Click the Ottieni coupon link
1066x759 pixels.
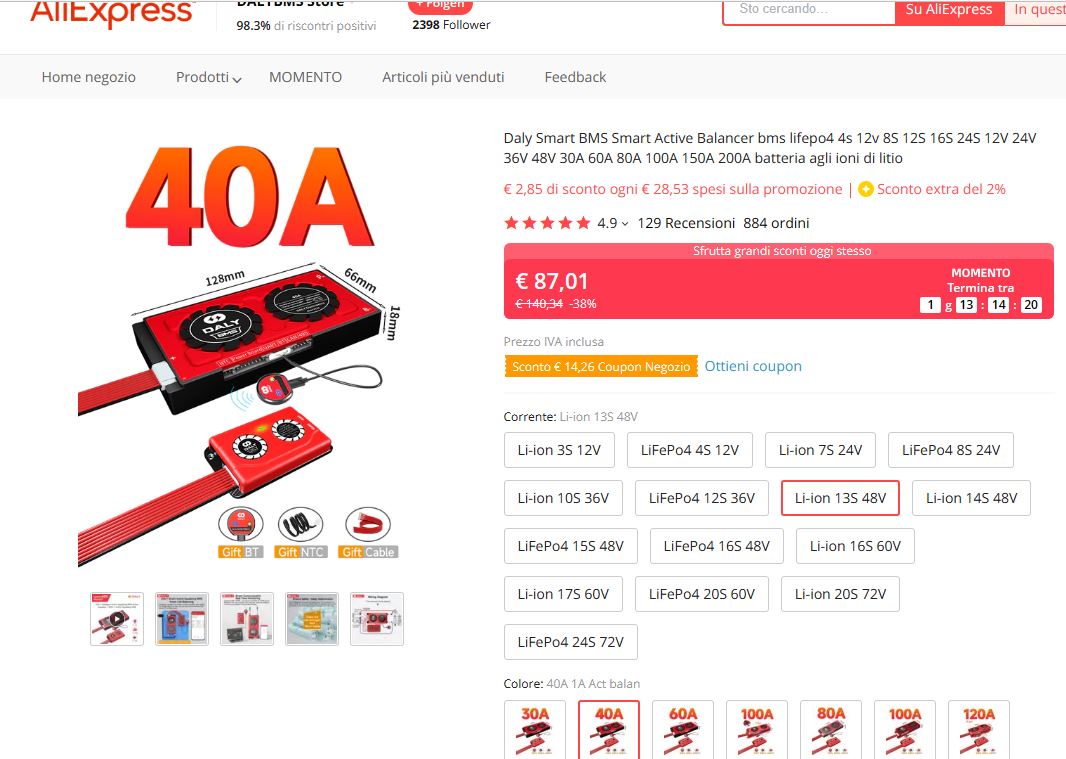pyautogui.click(x=753, y=366)
